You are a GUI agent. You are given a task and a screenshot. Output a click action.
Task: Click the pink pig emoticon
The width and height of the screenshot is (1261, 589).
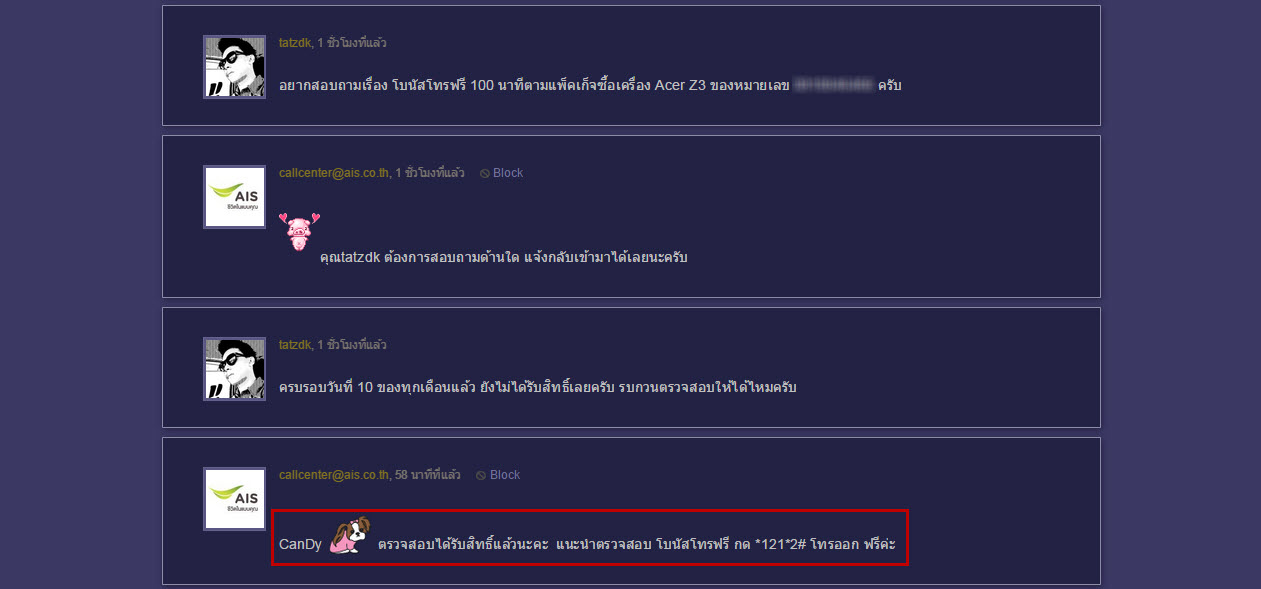[299, 231]
